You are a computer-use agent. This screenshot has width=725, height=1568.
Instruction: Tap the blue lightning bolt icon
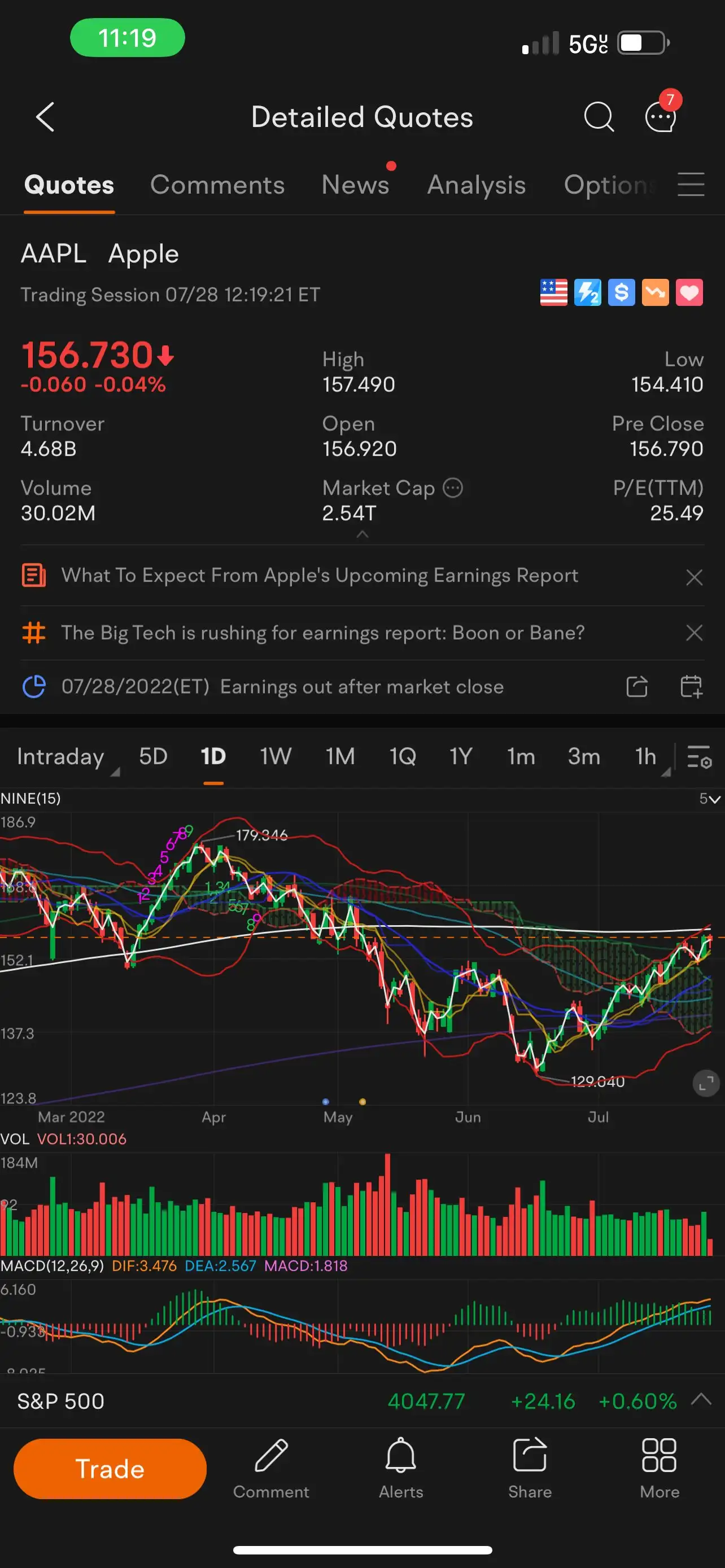pos(587,293)
